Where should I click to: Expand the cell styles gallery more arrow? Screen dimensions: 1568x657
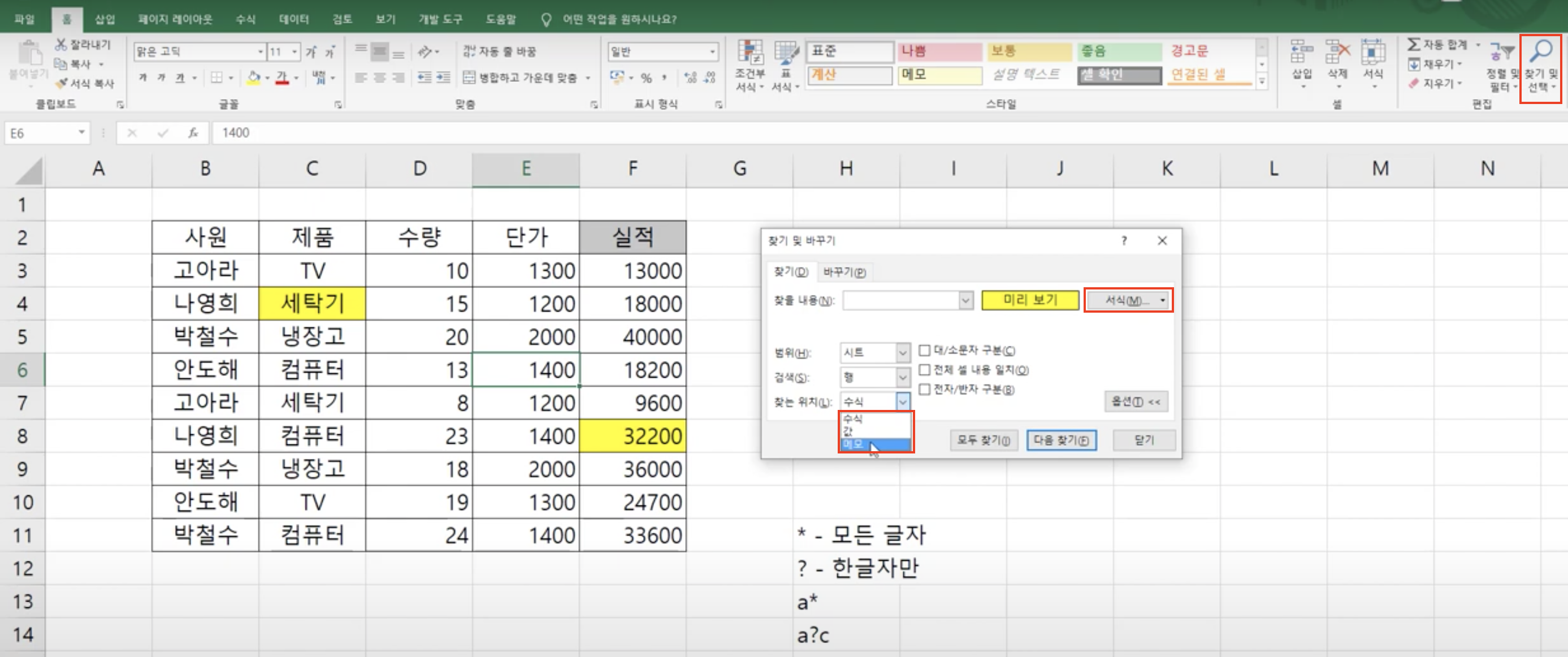(1262, 80)
